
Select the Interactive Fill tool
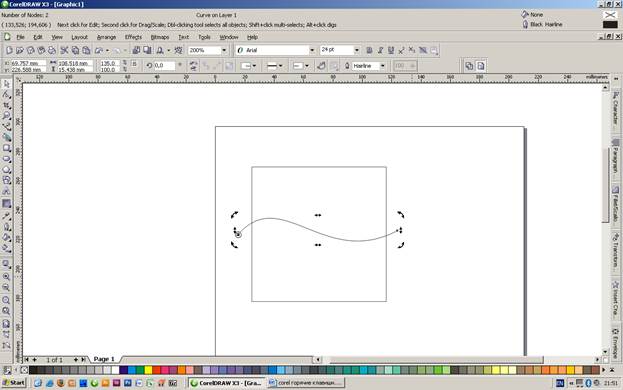point(6,249)
